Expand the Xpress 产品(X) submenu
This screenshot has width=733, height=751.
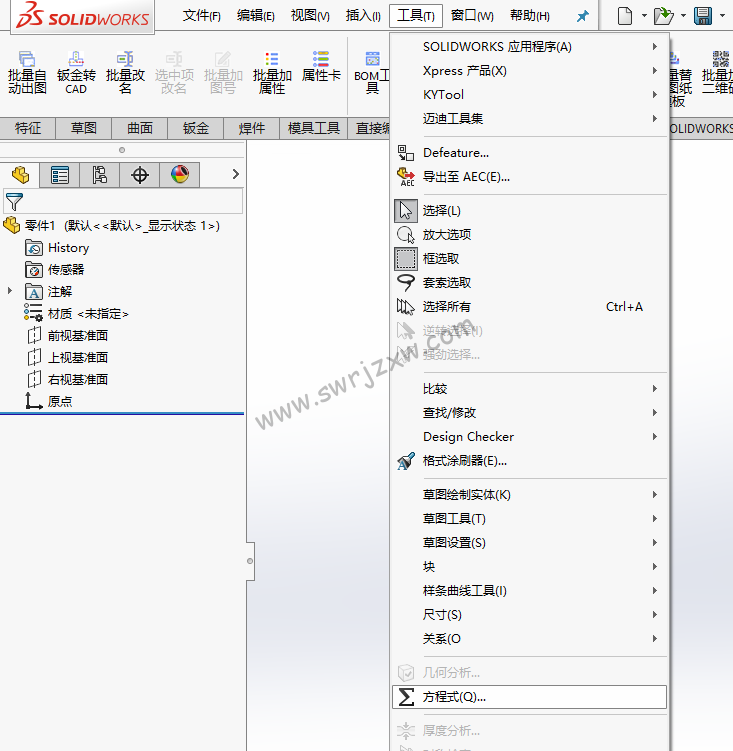tap(529, 70)
